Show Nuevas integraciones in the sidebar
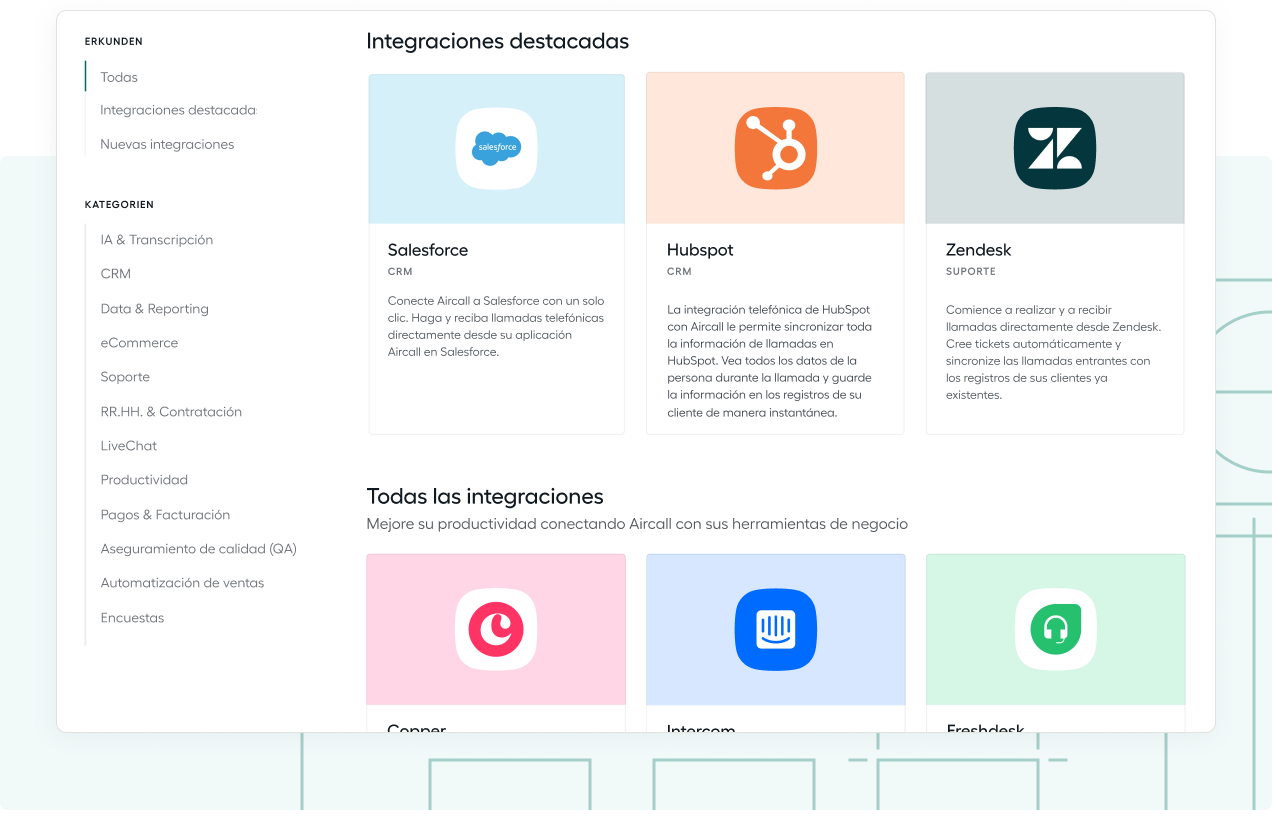The height and width of the screenshot is (818, 1272). [167, 144]
